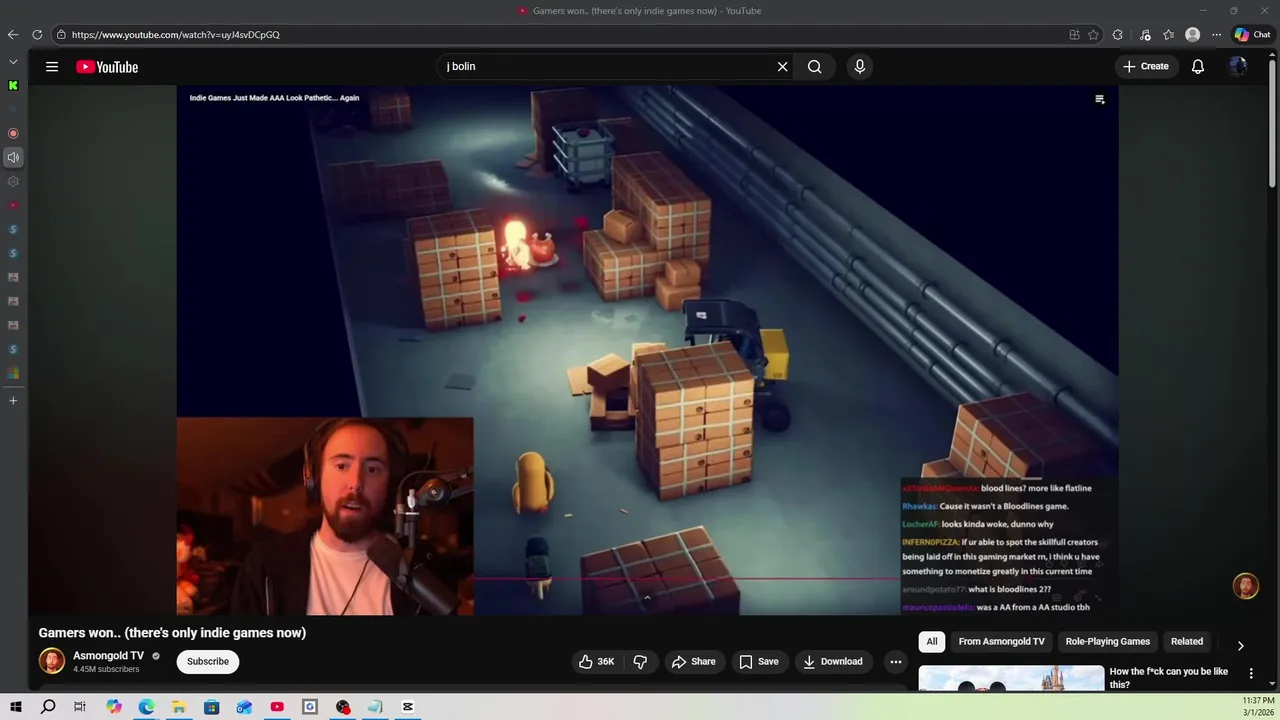Download the video
The width and height of the screenshot is (1280, 720).
(x=832, y=661)
